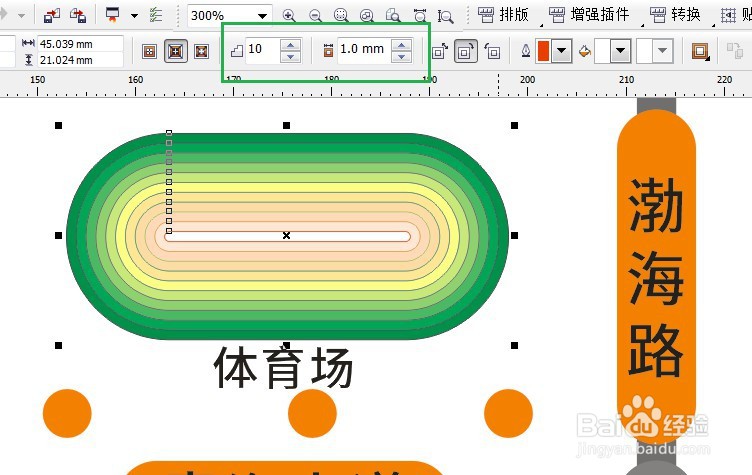This screenshot has height=475, width=752.
Task: Open the fill color dropdown arrow
Action: pyautogui.click(x=620, y=51)
